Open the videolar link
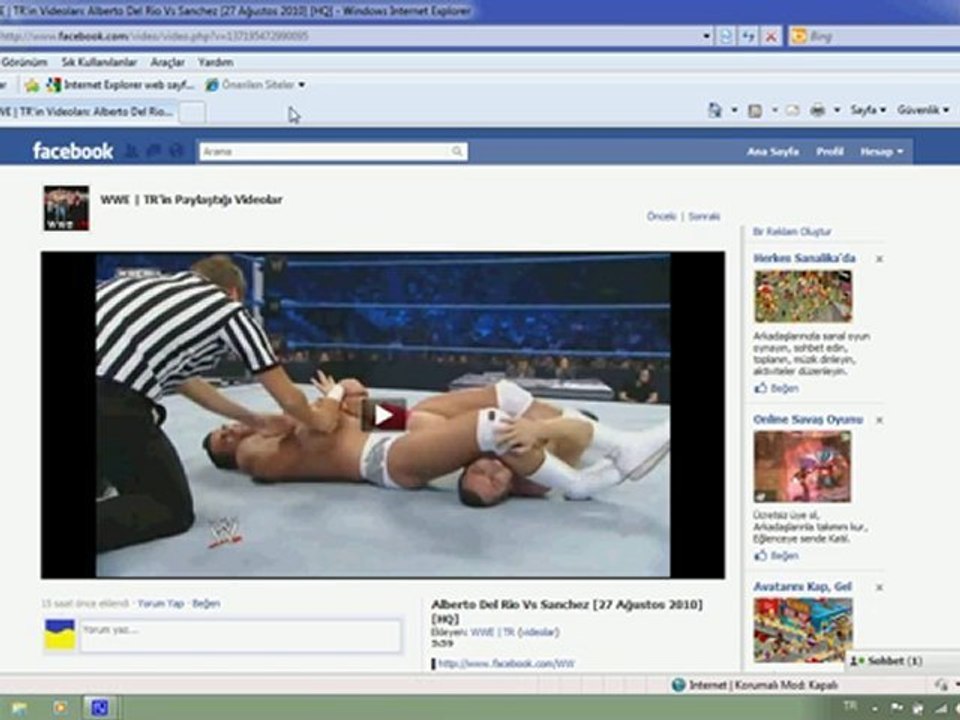 pos(538,632)
